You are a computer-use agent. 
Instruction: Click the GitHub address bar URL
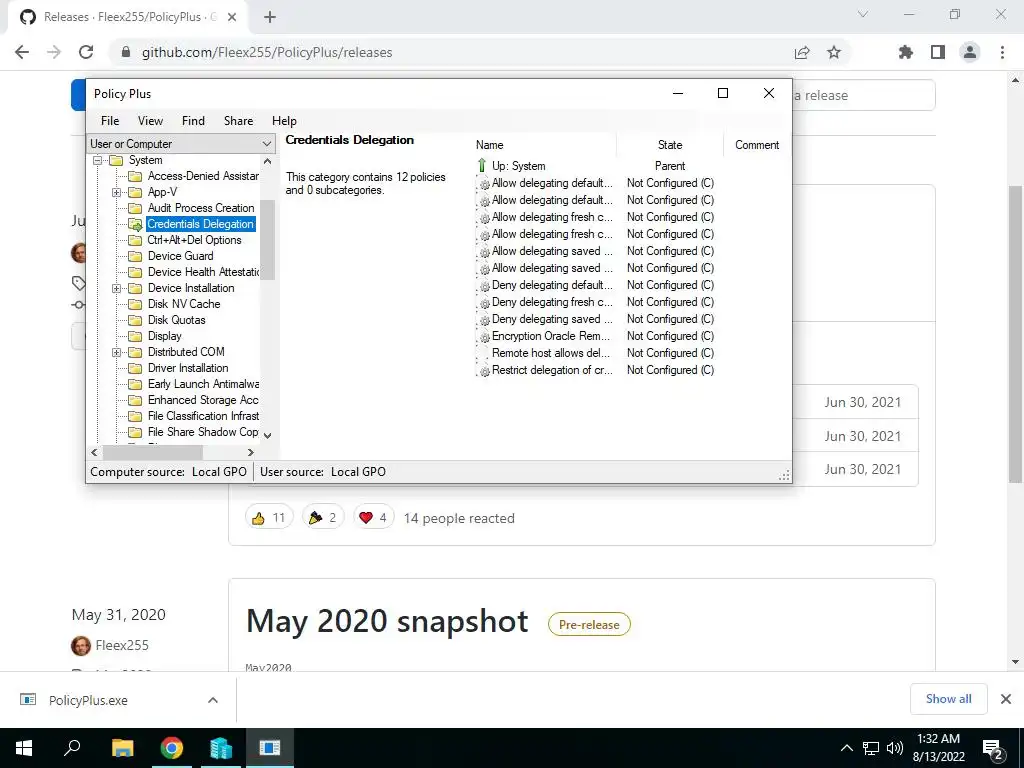pos(267,52)
